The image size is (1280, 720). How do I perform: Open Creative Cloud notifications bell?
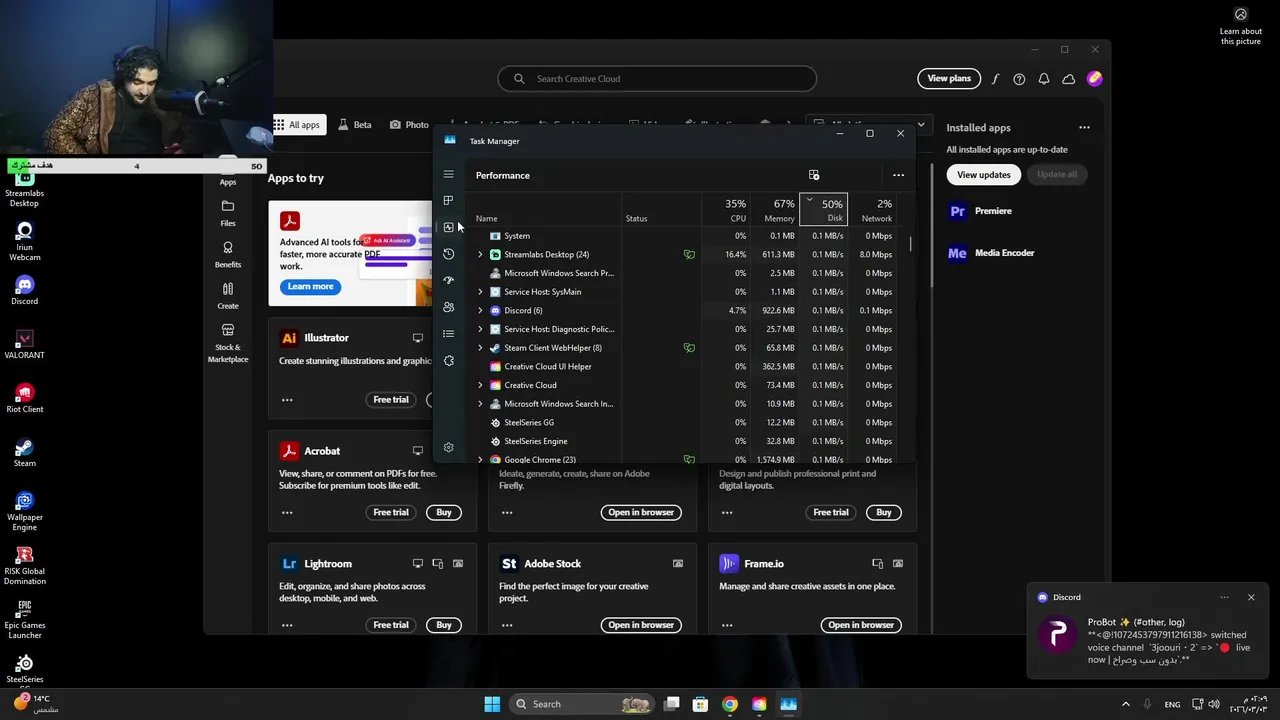tap(1044, 79)
